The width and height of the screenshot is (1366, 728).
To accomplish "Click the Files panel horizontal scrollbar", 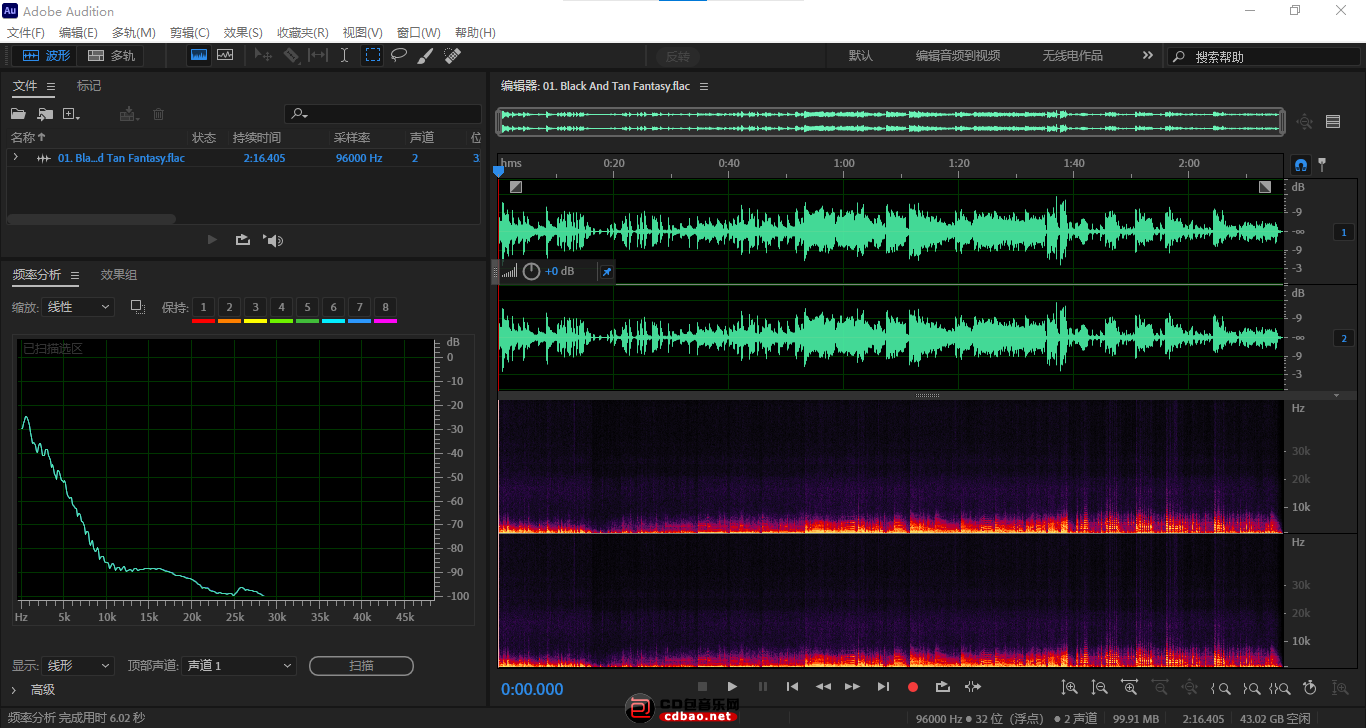I will pos(91,219).
